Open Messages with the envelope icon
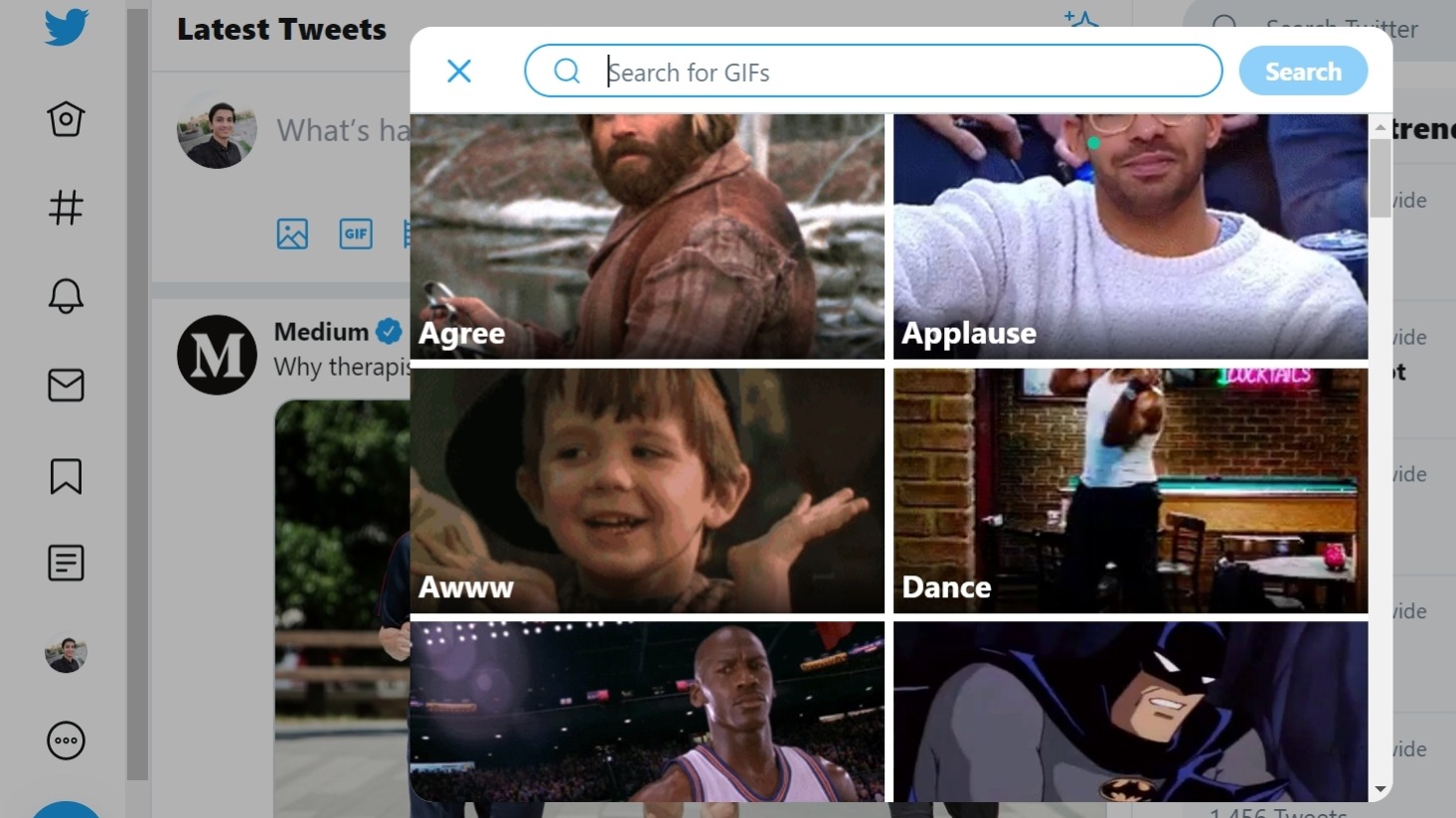This screenshot has width=1456, height=818. click(x=65, y=386)
